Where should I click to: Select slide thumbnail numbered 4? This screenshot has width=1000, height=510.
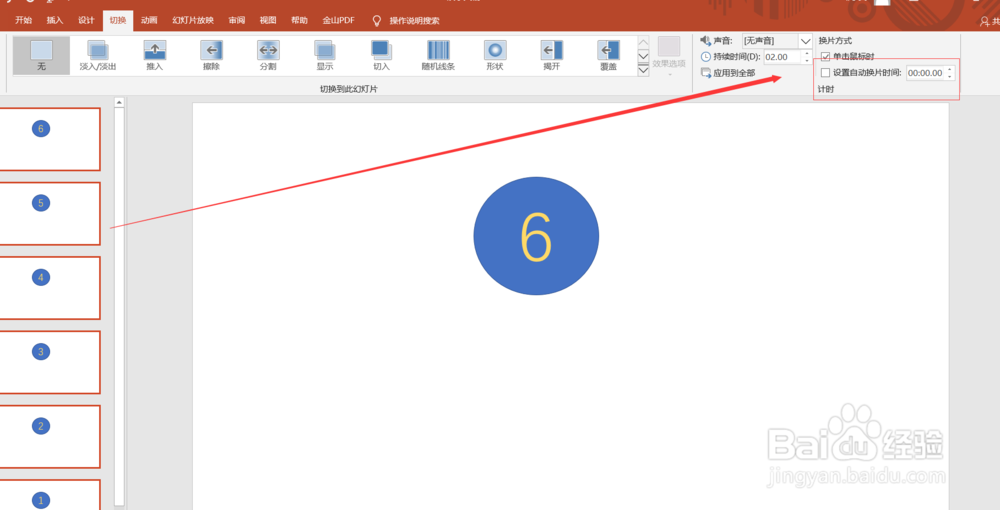[x=49, y=288]
